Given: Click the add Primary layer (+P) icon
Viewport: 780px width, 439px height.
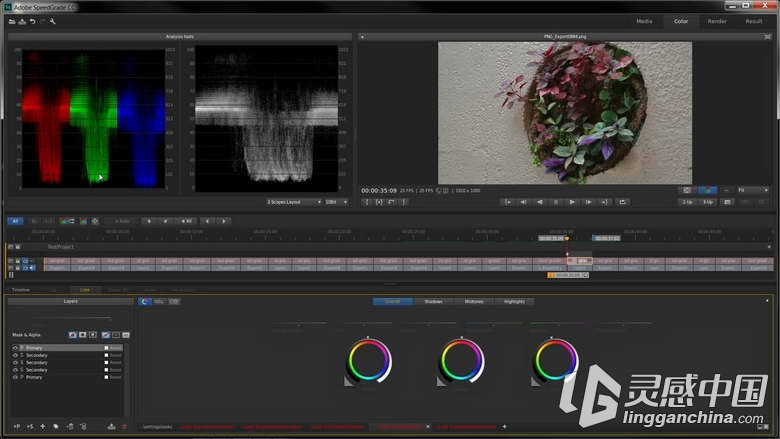Looking at the screenshot, I should (17, 427).
